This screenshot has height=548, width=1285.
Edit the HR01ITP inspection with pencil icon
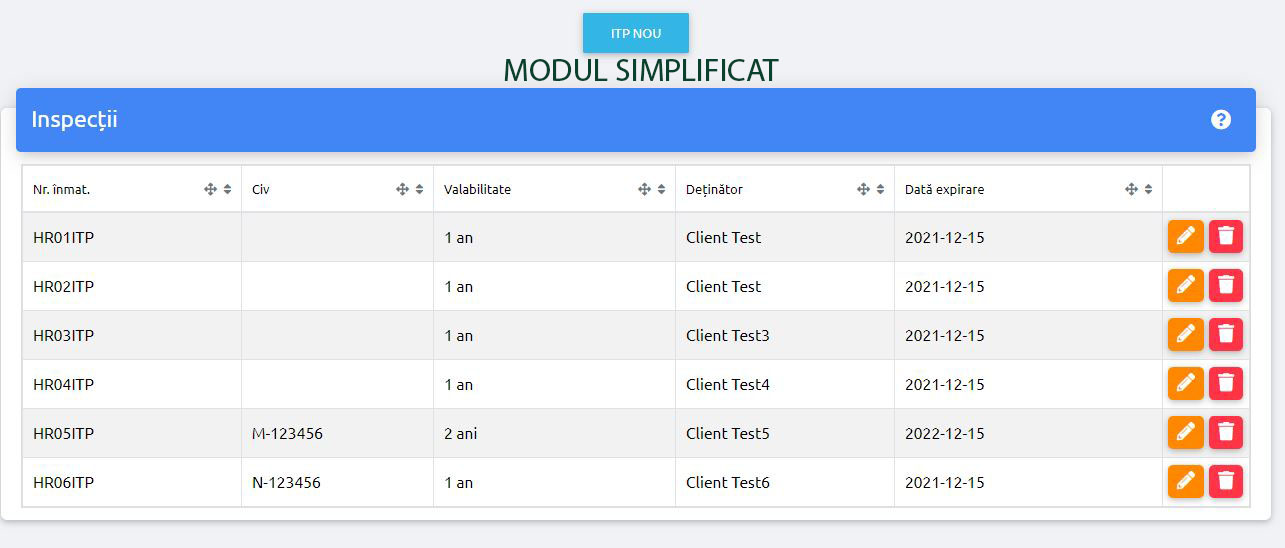1186,237
